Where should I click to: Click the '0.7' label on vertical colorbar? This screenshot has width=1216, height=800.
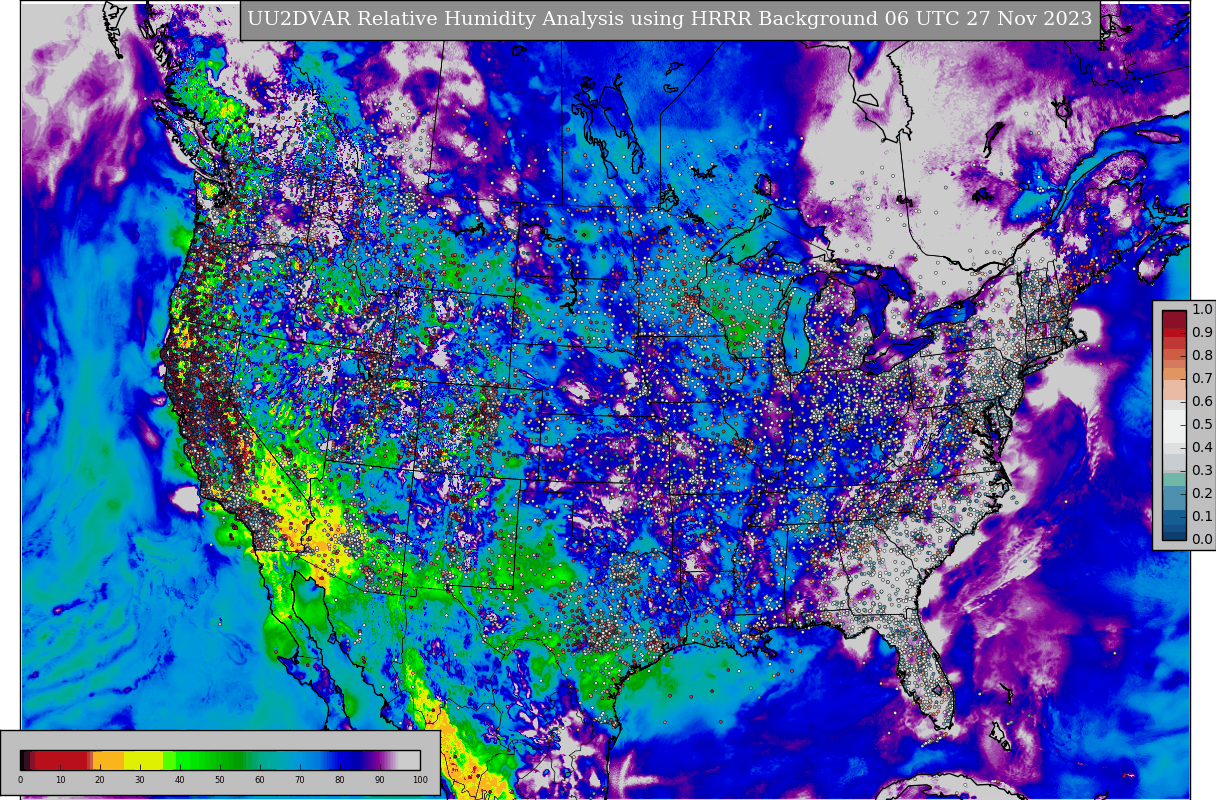(1201, 378)
